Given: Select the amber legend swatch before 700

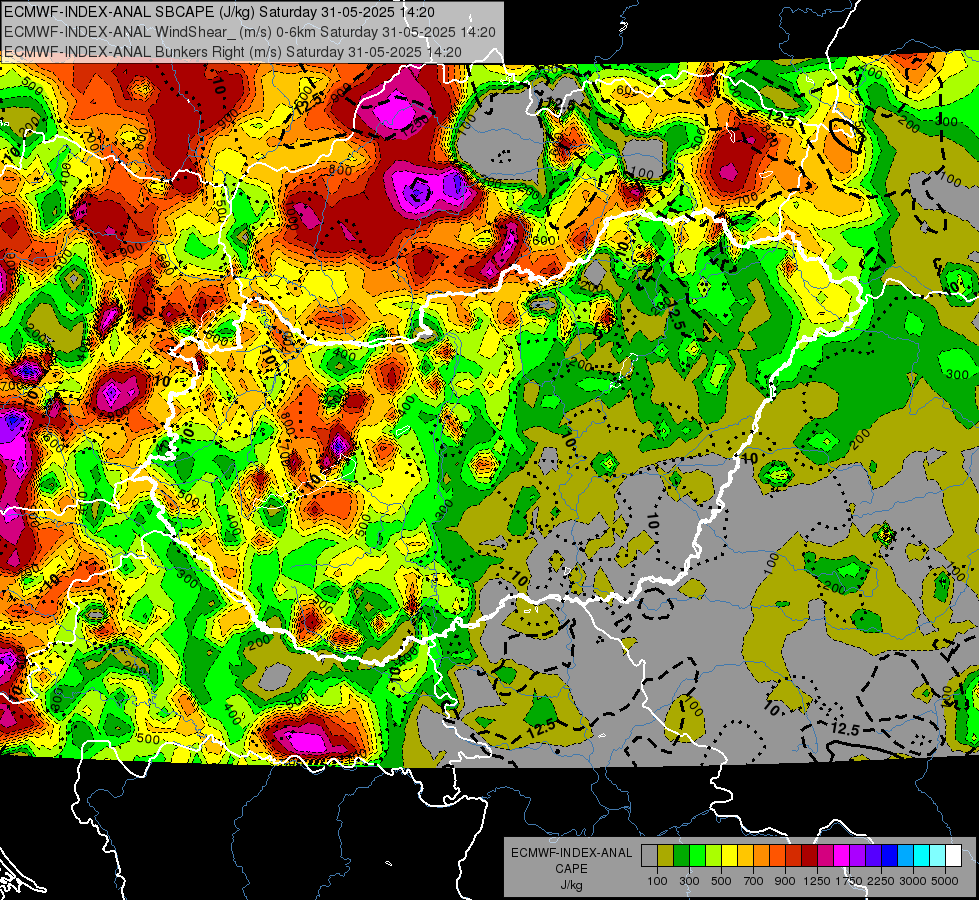Looking at the screenshot, I should pyautogui.click(x=745, y=855).
